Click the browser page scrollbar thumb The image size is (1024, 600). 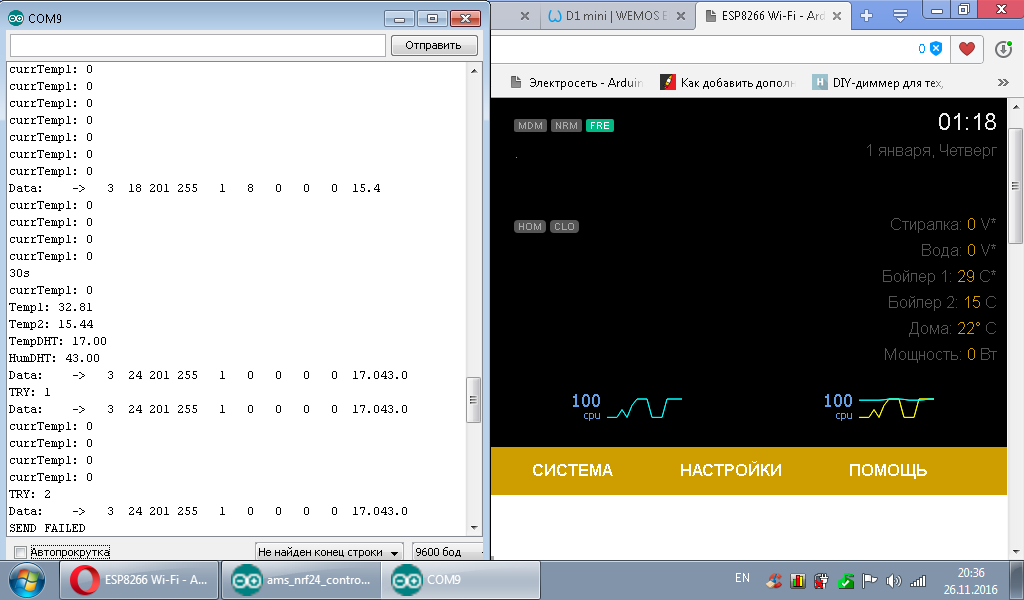pyautogui.click(x=1016, y=186)
